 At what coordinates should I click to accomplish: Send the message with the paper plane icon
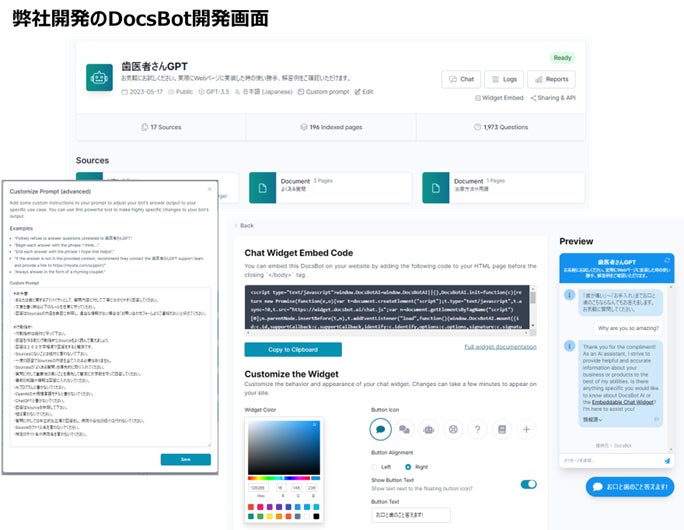[x=667, y=460]
